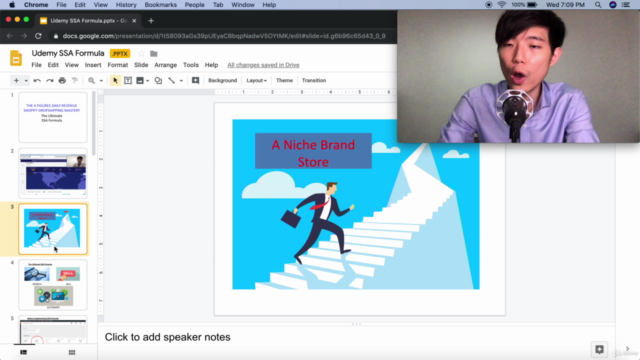Click the Transition button
The width and height of the screenshot is (640, 360).
[x=314, y=80]
